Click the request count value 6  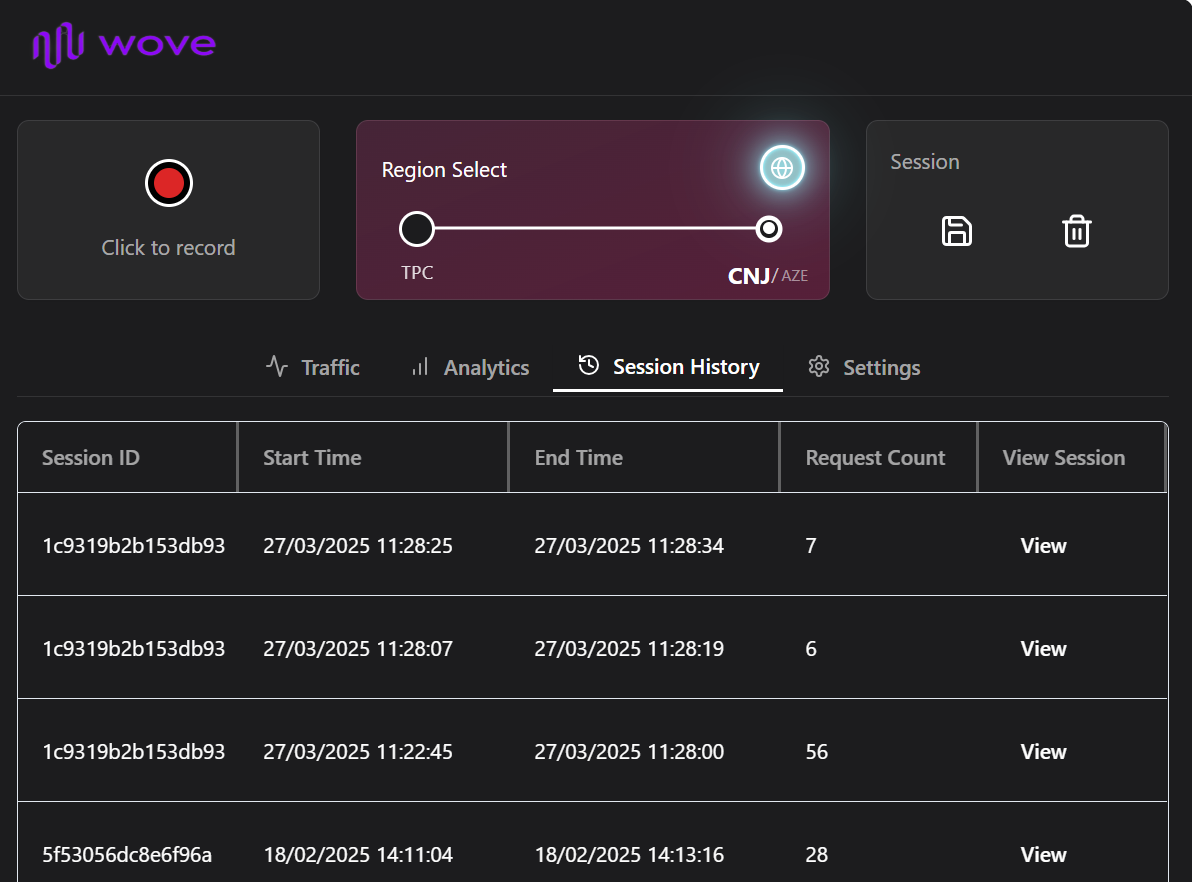pyautogui.click(x=811, y=649)
